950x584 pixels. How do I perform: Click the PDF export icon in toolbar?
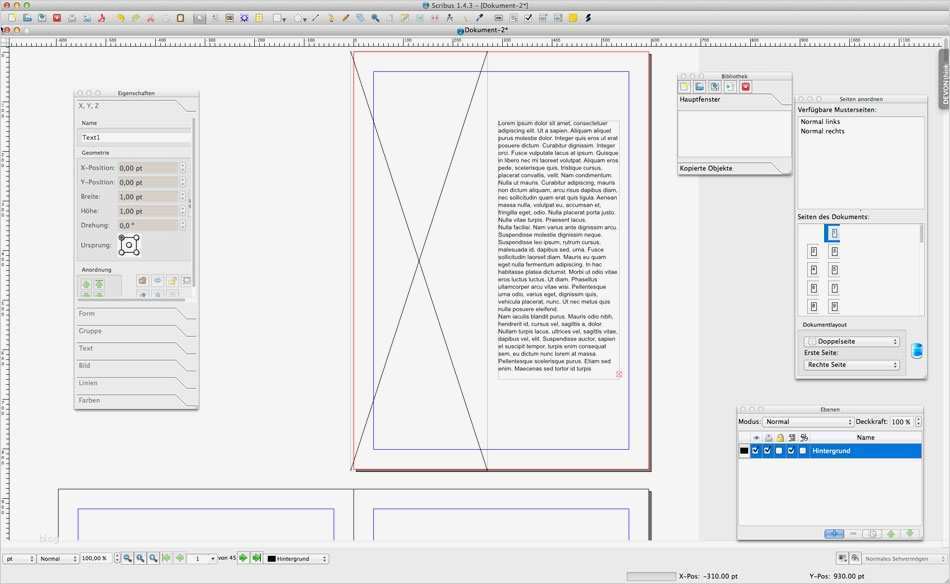tap(101, 18)
